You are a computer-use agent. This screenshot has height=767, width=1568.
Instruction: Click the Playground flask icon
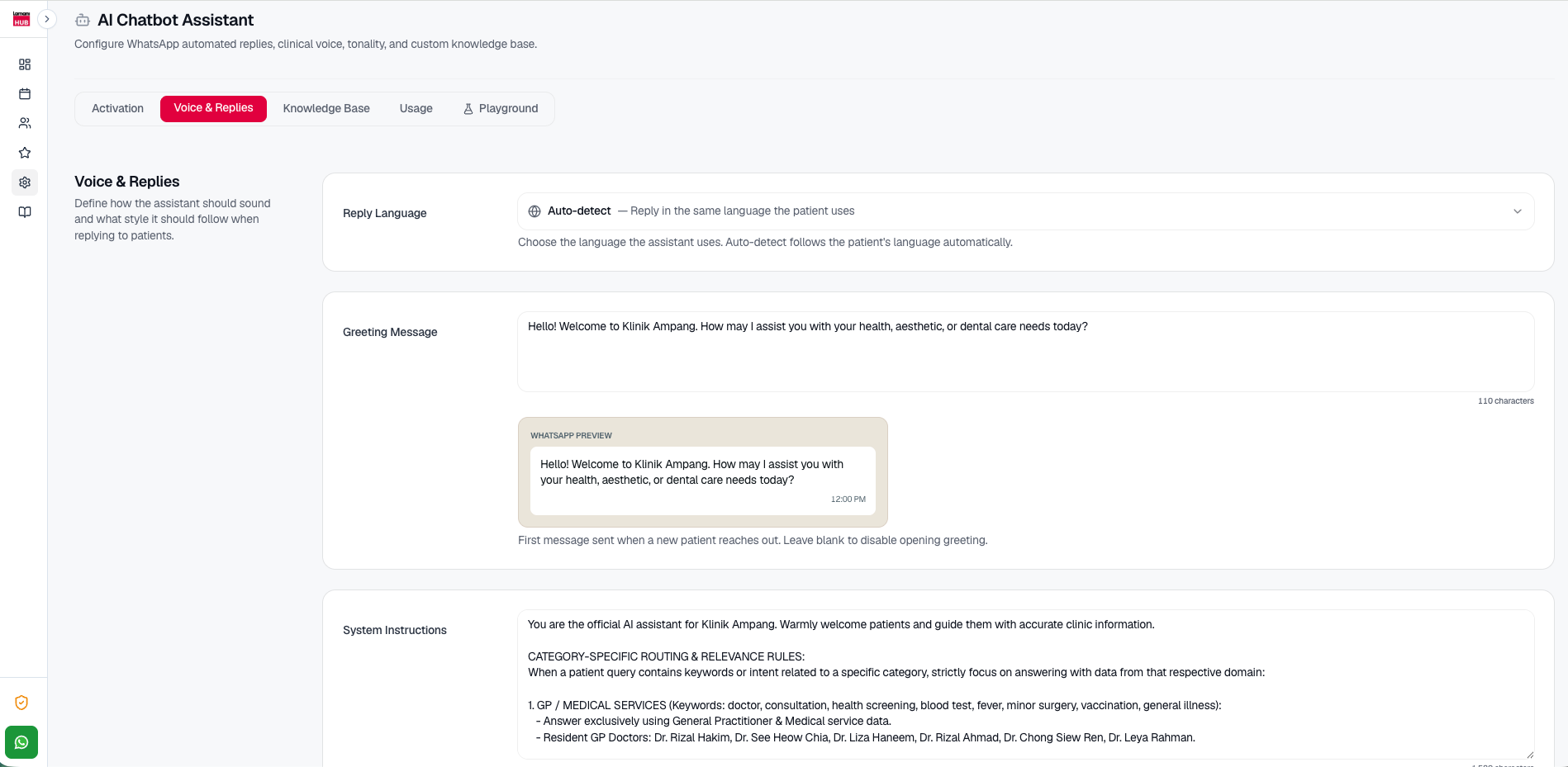pos(468,108)
